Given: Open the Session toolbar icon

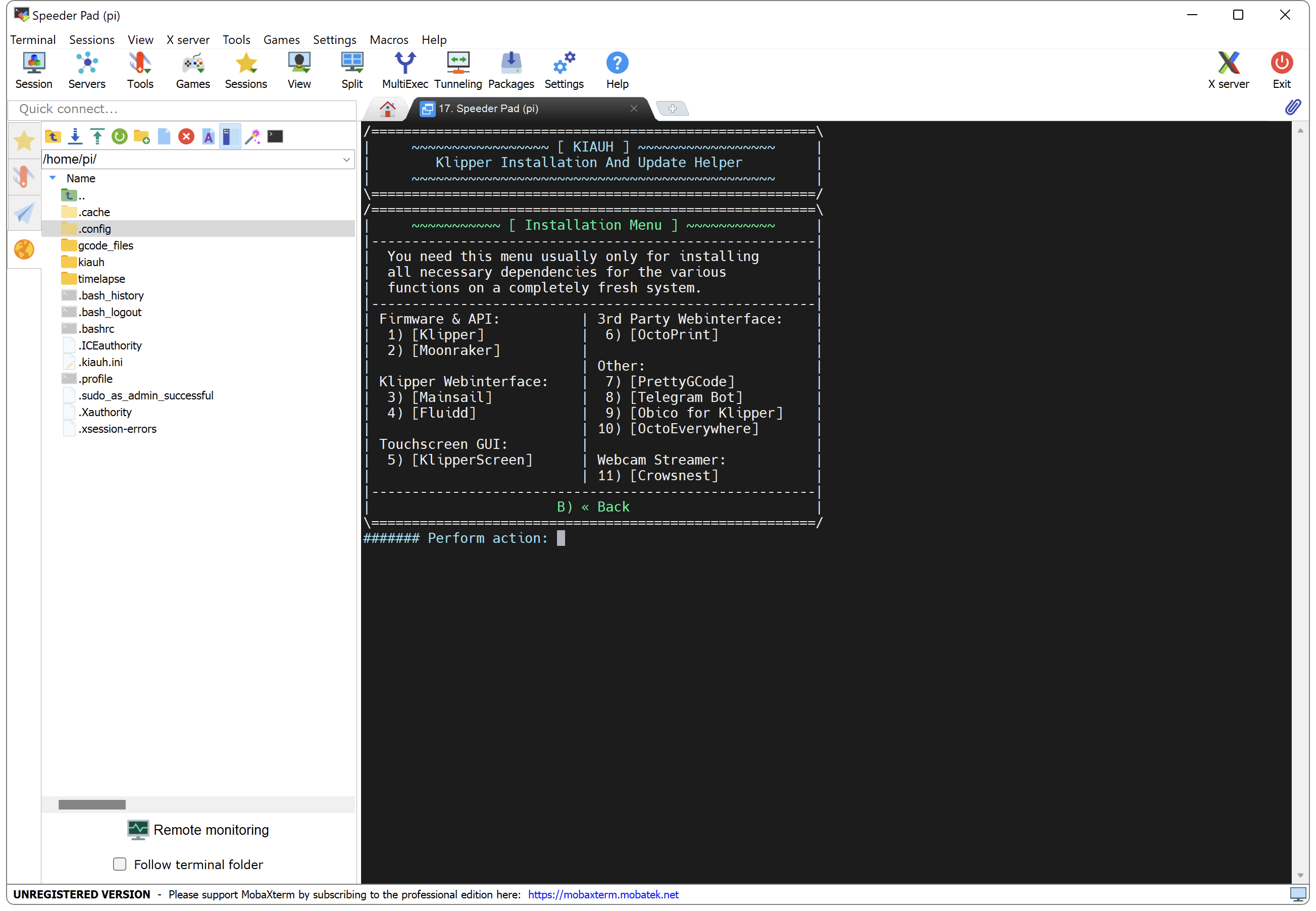Looking at the screenshot, I should coord(34,71).
